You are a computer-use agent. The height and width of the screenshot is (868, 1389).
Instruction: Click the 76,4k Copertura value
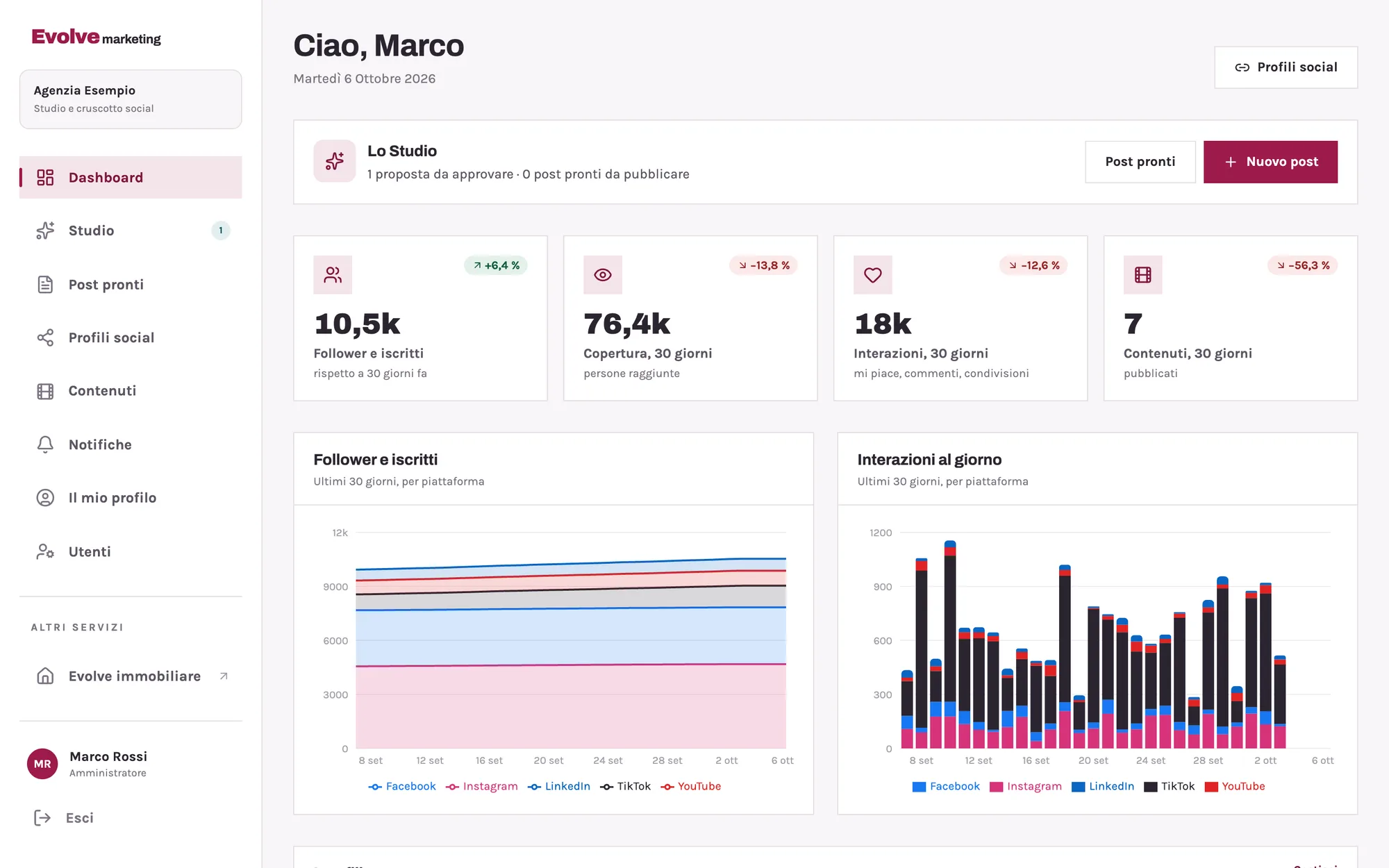coord(627,324)
